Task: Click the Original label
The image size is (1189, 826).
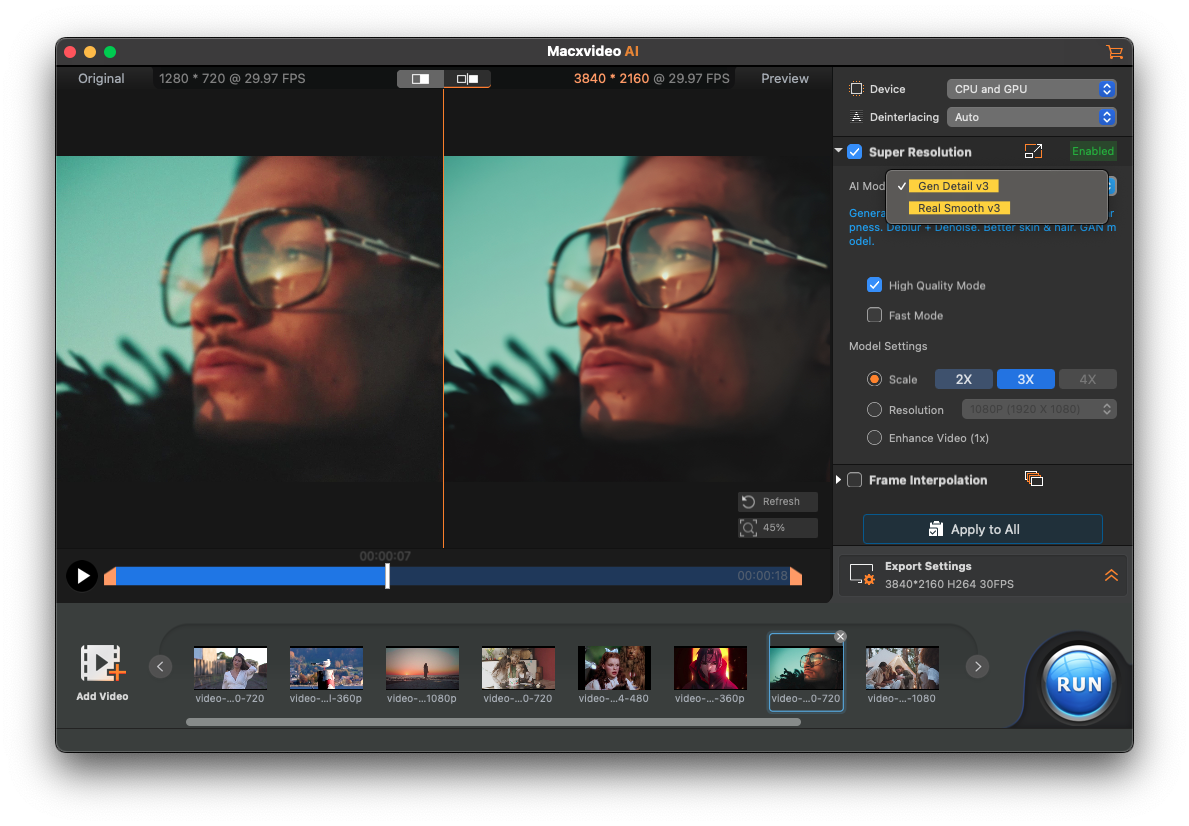Action: [x=101, y=78]
